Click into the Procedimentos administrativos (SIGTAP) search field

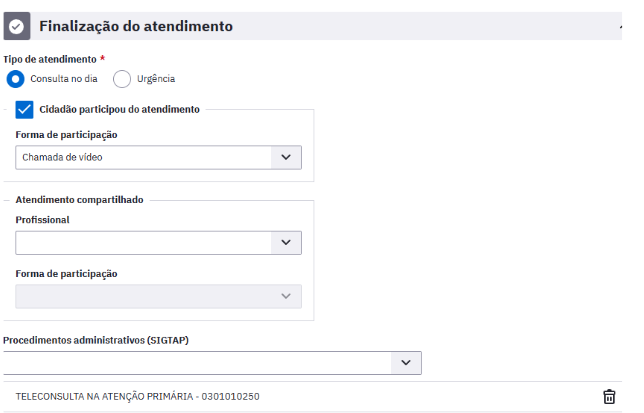197,363
